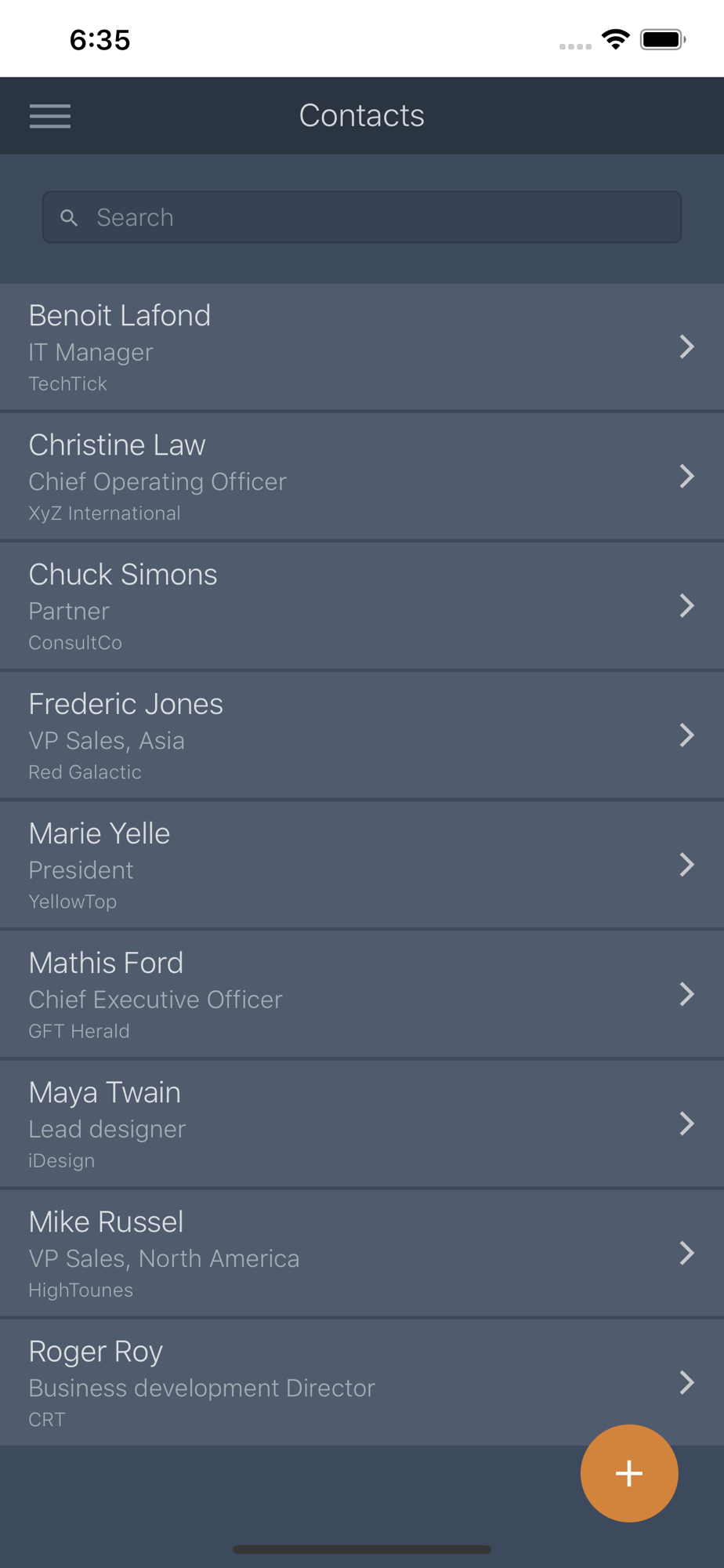Open chevron beside Frederic Jones

687,735
